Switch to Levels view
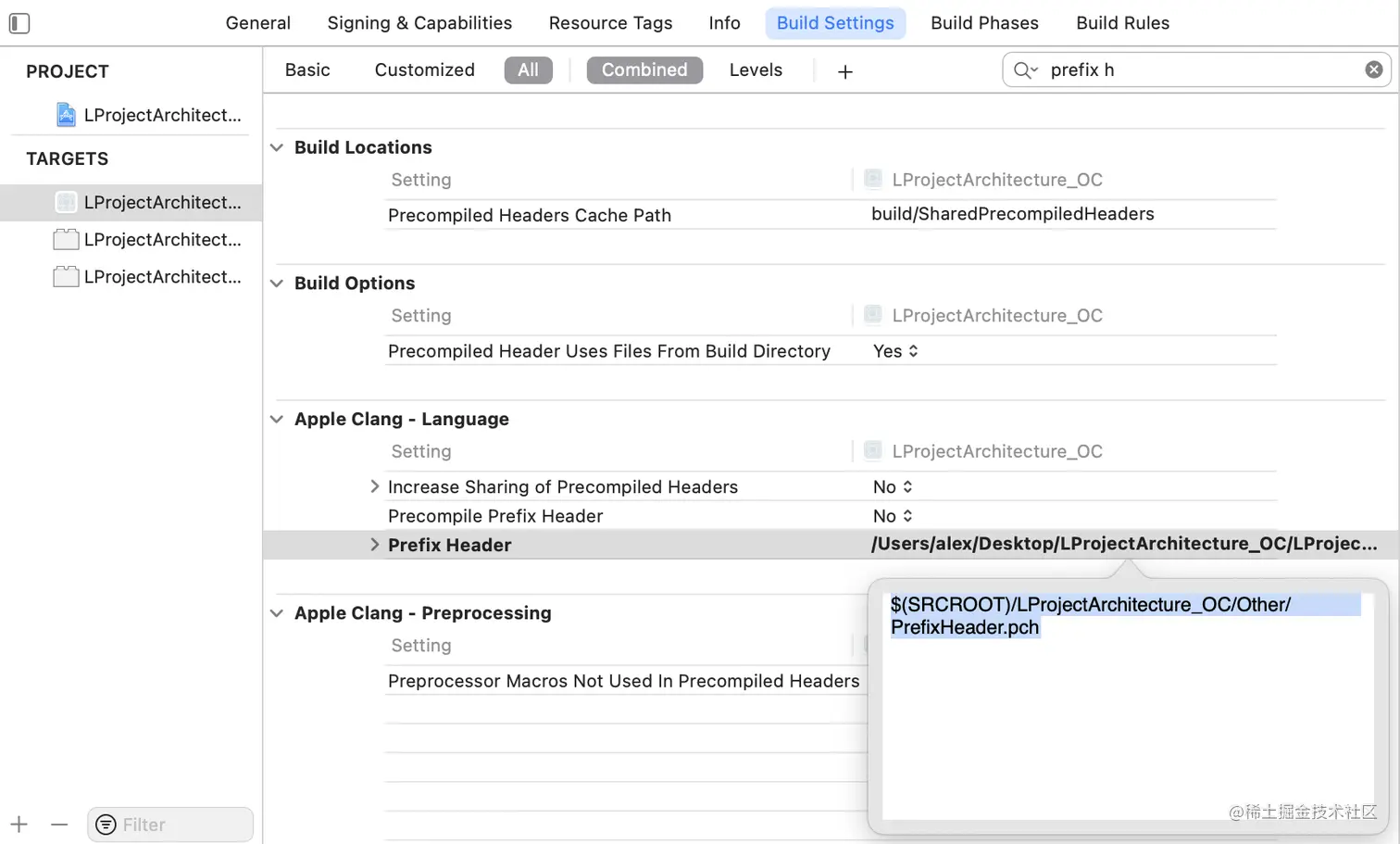This screenshot has width=1400, height=844. tap(756, 70)
